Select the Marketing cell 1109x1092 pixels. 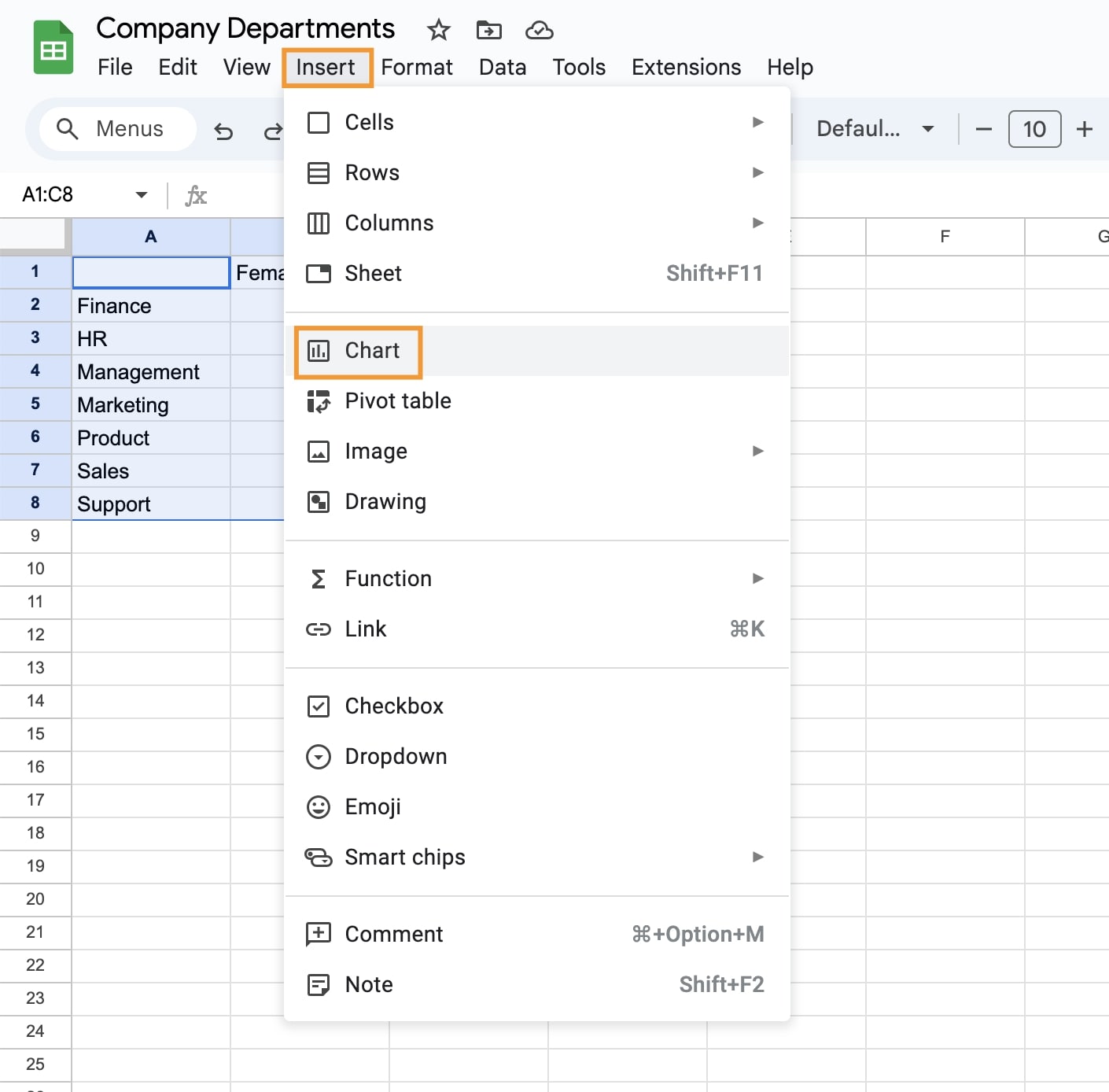click(151, 404)
